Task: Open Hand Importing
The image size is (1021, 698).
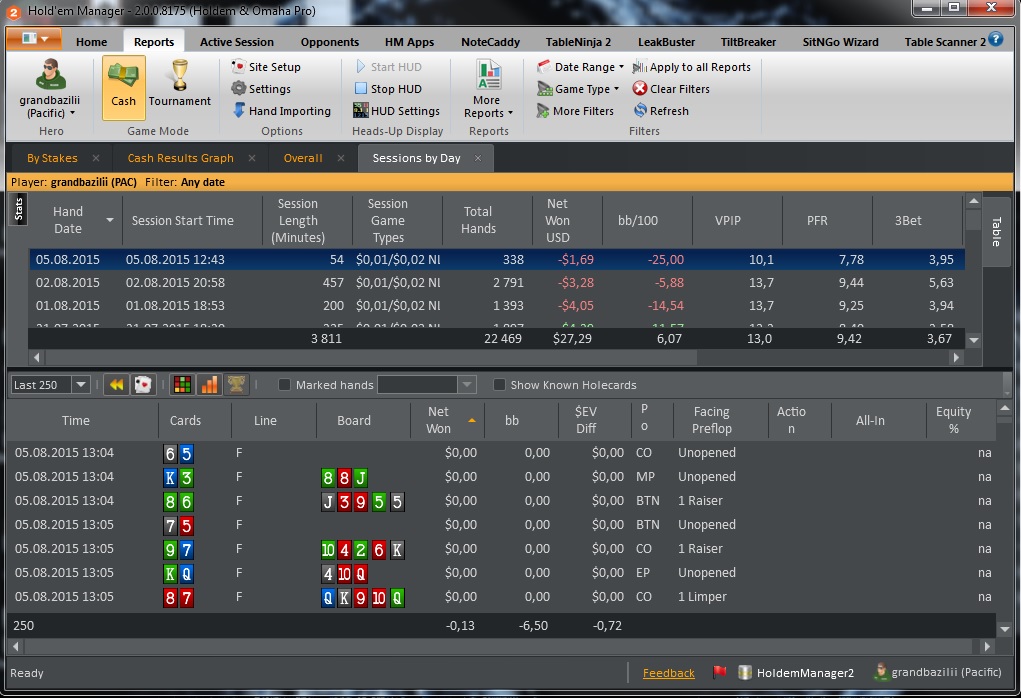Action: click(x=281, y=111)
